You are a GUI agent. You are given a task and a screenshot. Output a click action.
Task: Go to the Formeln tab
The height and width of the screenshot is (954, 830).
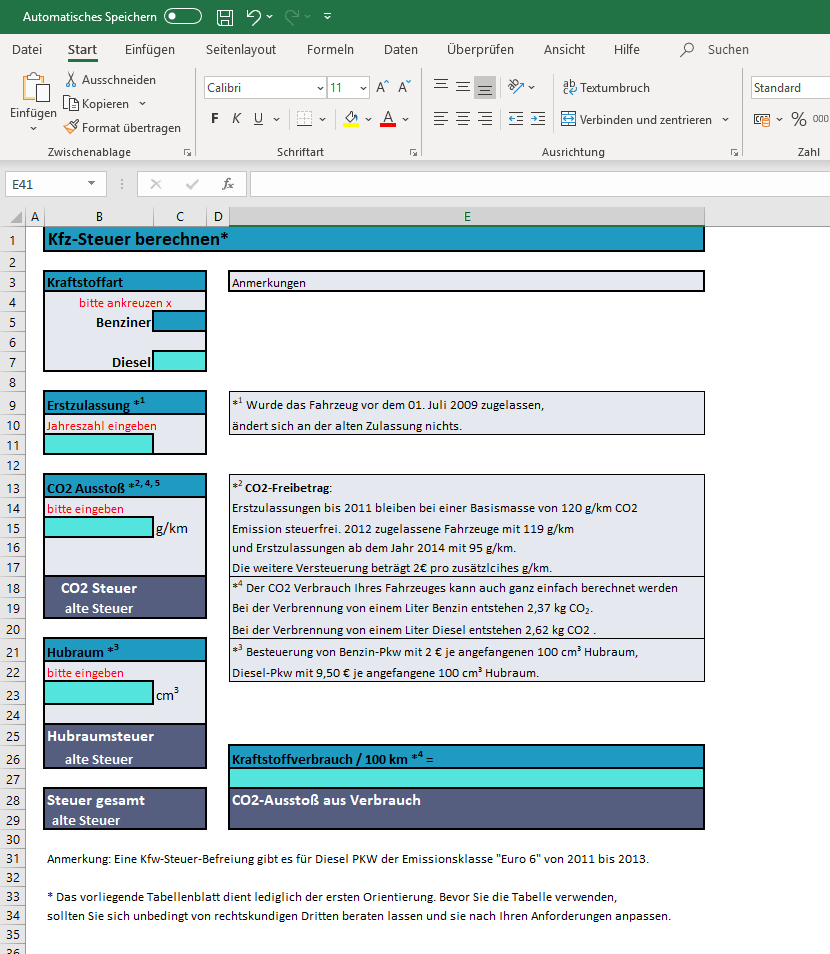(x=330, y=50)
